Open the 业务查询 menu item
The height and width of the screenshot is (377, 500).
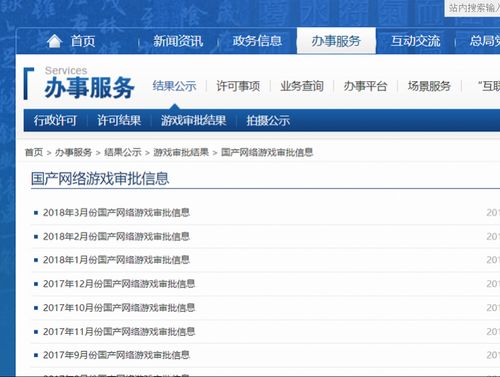click(302, 86)
